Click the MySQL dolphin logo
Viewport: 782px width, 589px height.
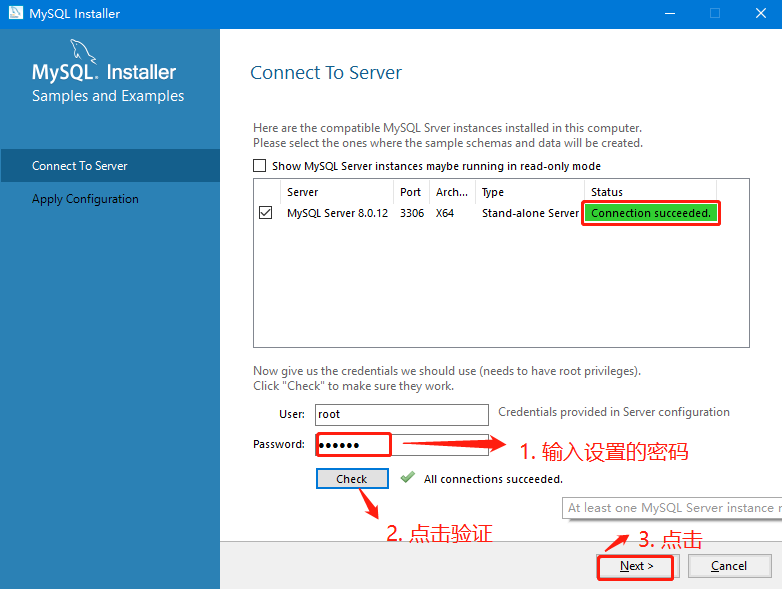coord(82,51)
